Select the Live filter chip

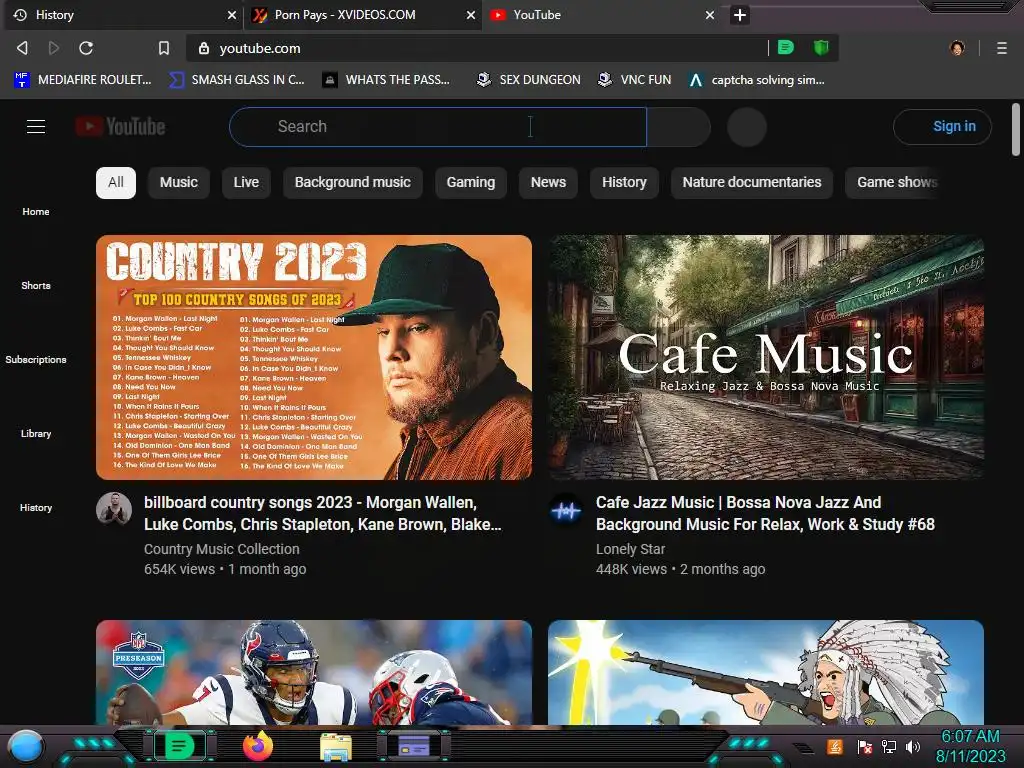(x=246, y=182)
